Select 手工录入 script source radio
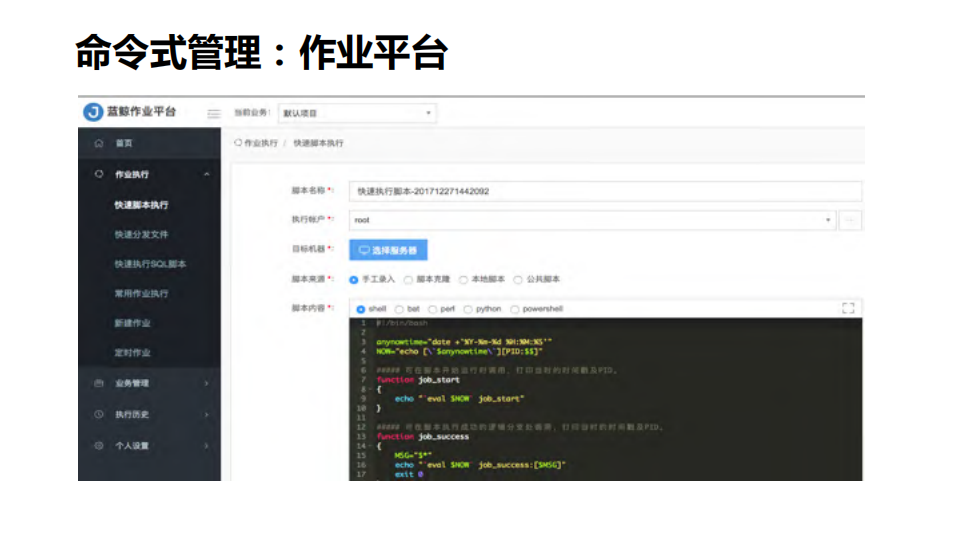959x539 pixels. [x=354, y=280]
